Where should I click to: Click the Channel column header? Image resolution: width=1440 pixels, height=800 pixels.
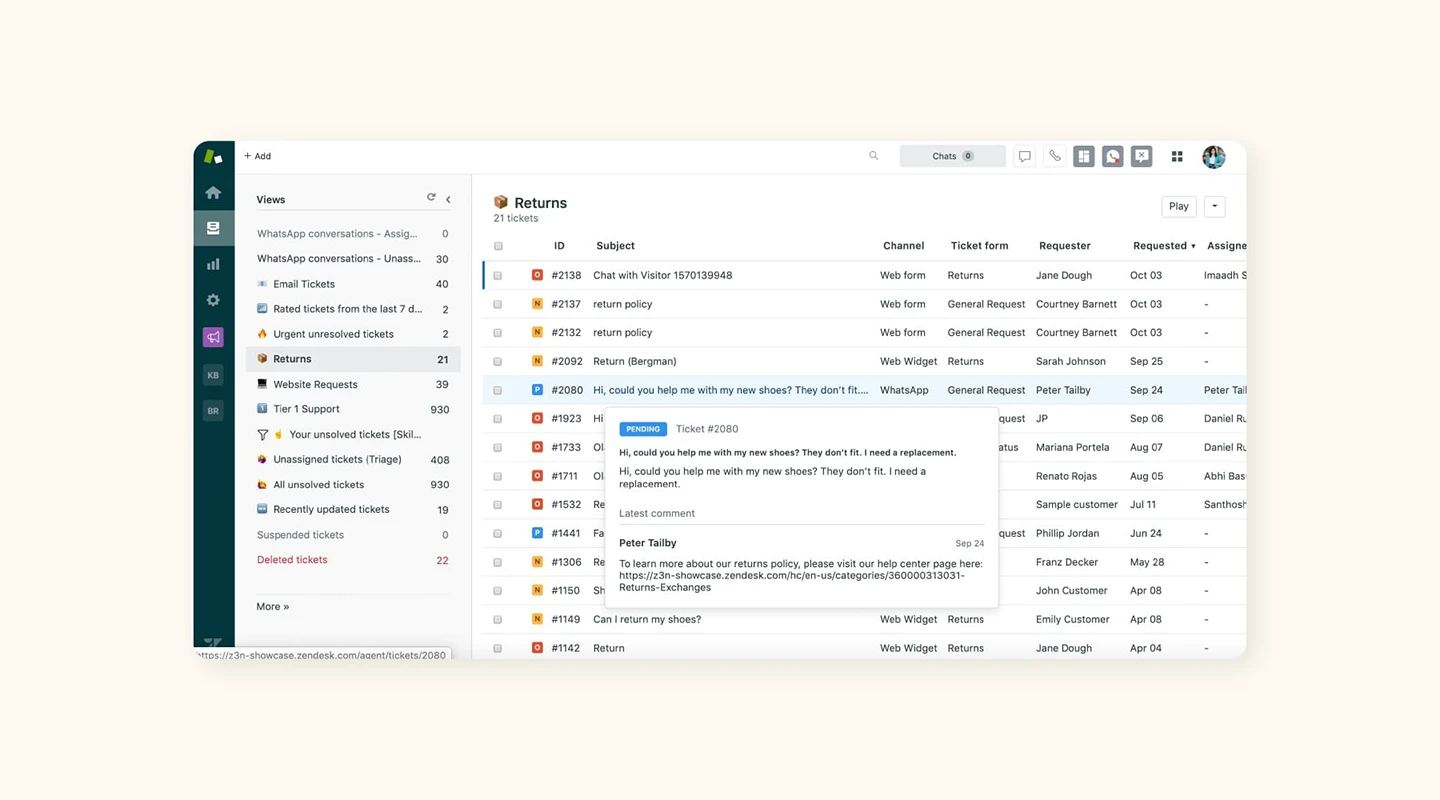click(903, 245)
